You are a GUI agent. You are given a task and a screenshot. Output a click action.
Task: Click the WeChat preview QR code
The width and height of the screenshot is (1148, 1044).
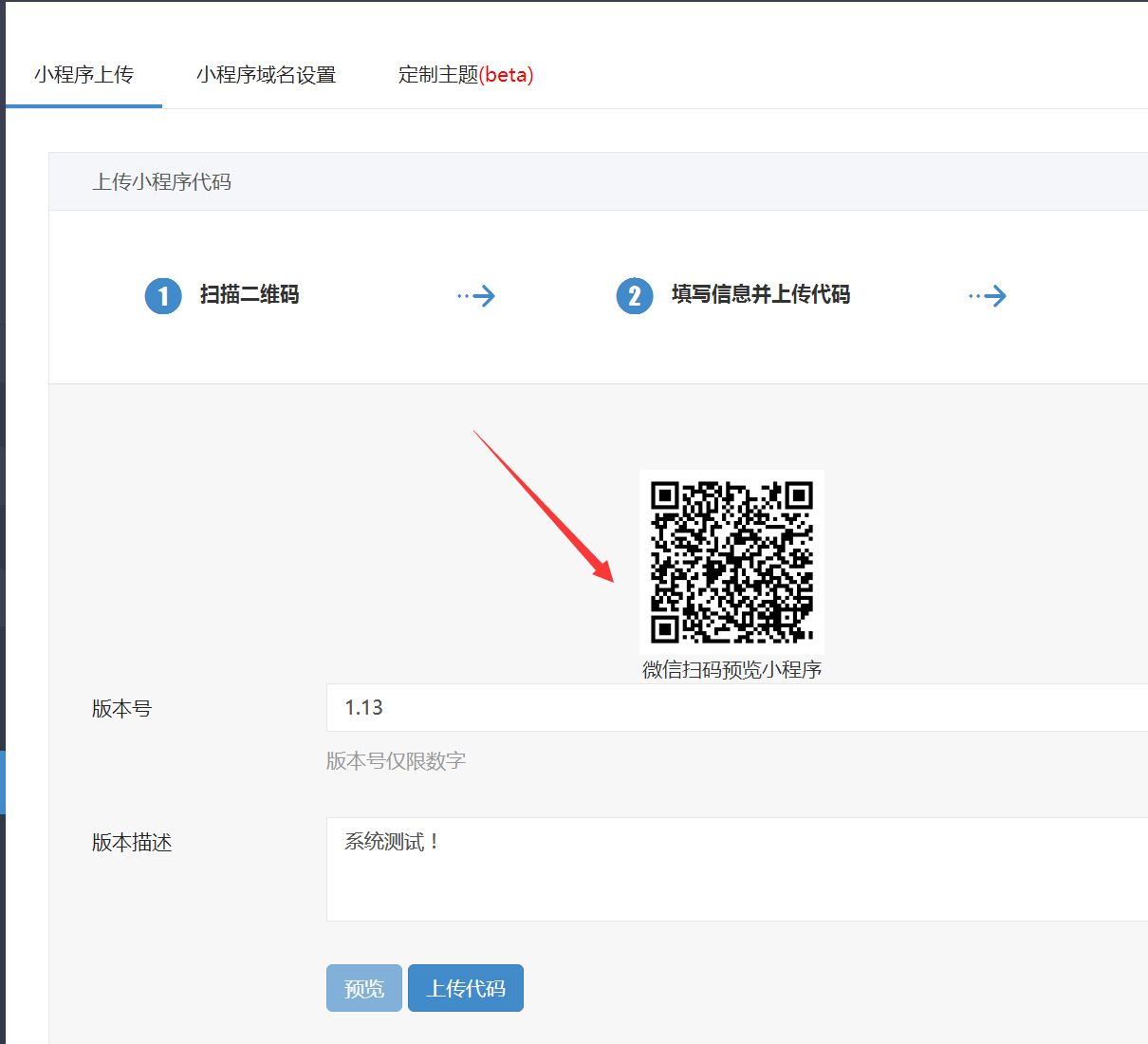coord(731,561)
